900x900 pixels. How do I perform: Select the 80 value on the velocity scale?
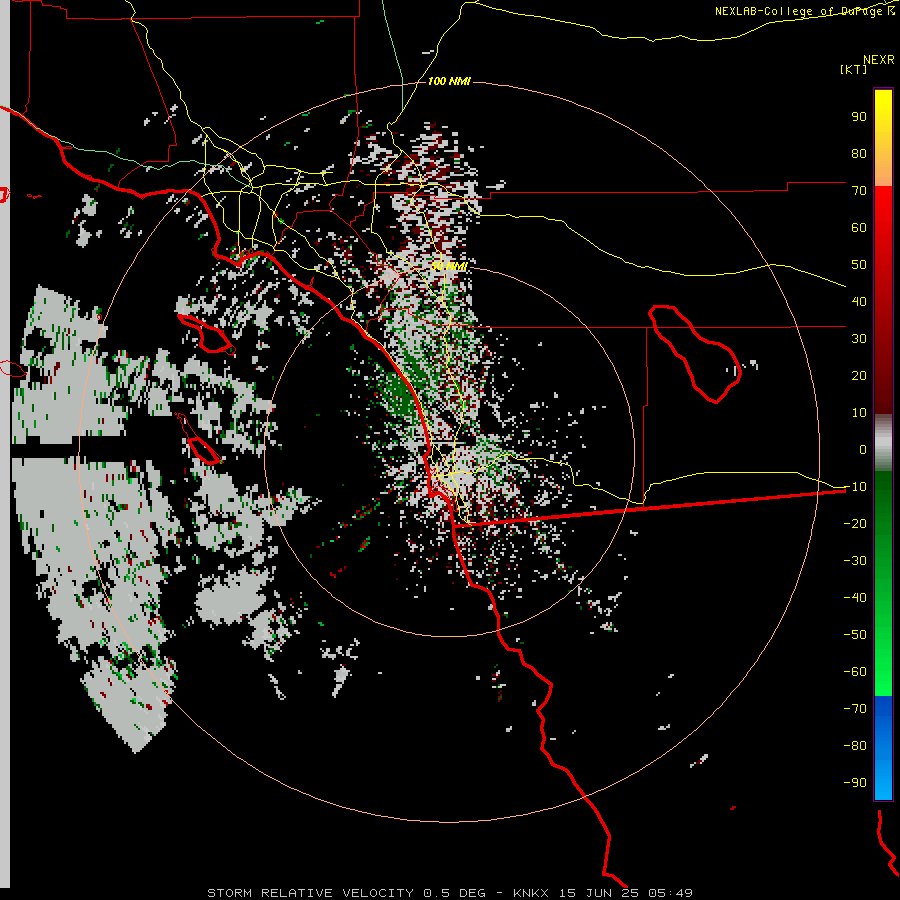pyautogui.click(x=859, y=153)
